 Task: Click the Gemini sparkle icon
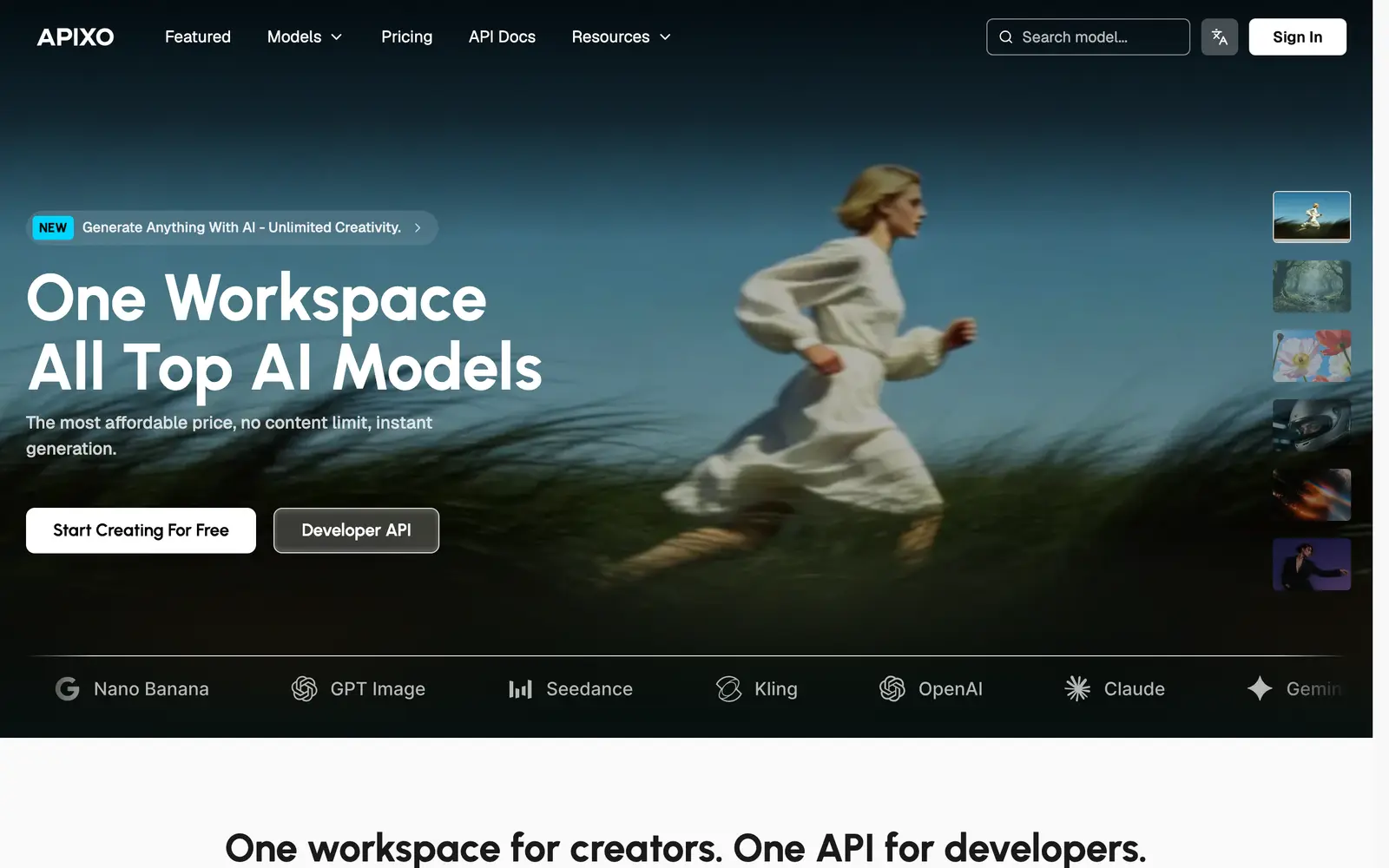tap(1260, 688)
